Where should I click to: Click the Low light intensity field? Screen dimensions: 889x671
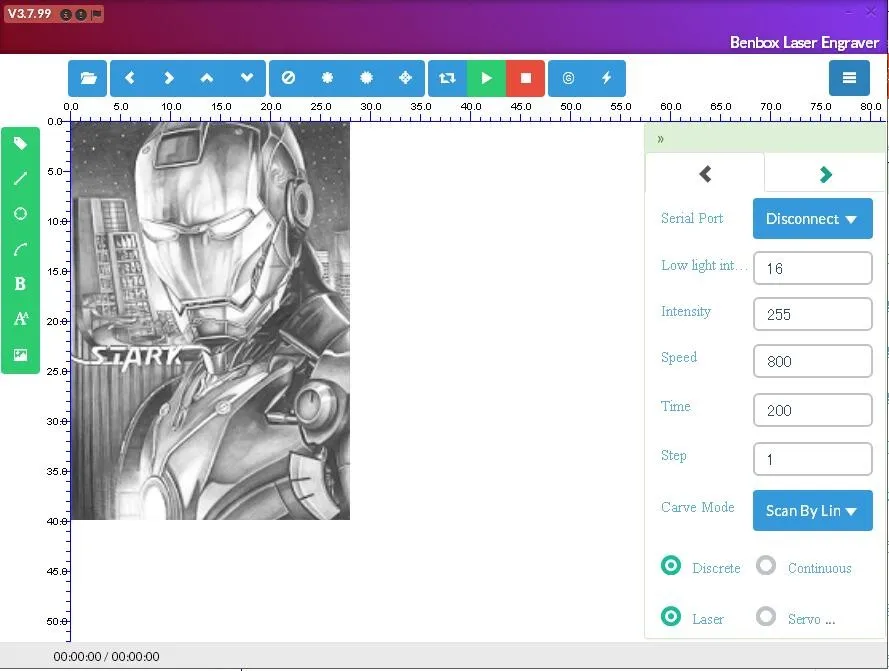812,268
